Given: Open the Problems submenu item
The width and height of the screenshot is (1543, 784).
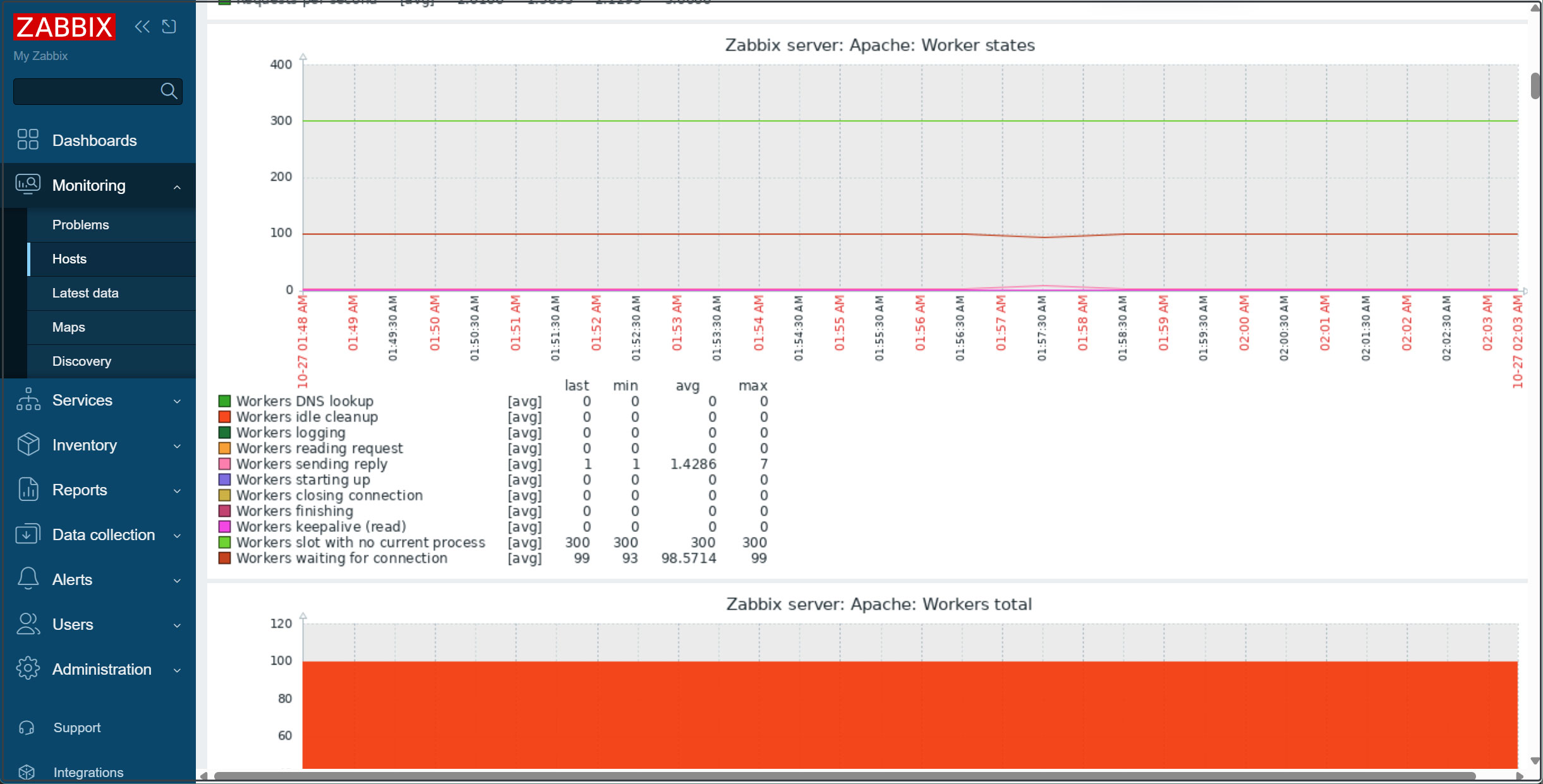Looking at the screenshot, I should tap(81, 225).
